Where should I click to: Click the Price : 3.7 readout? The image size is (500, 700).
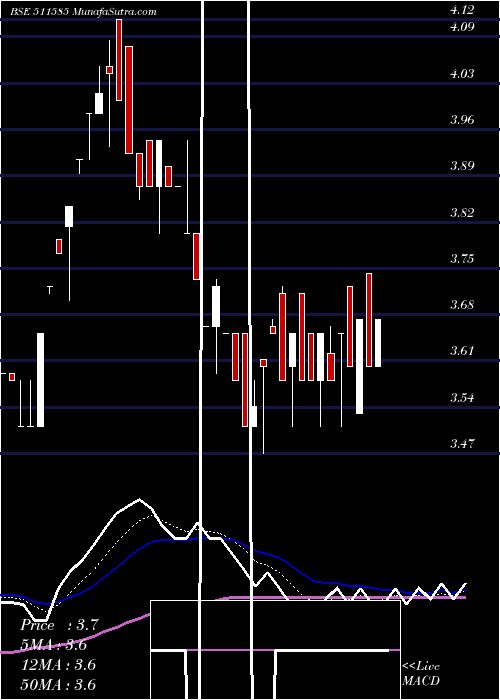pos(59,625)
